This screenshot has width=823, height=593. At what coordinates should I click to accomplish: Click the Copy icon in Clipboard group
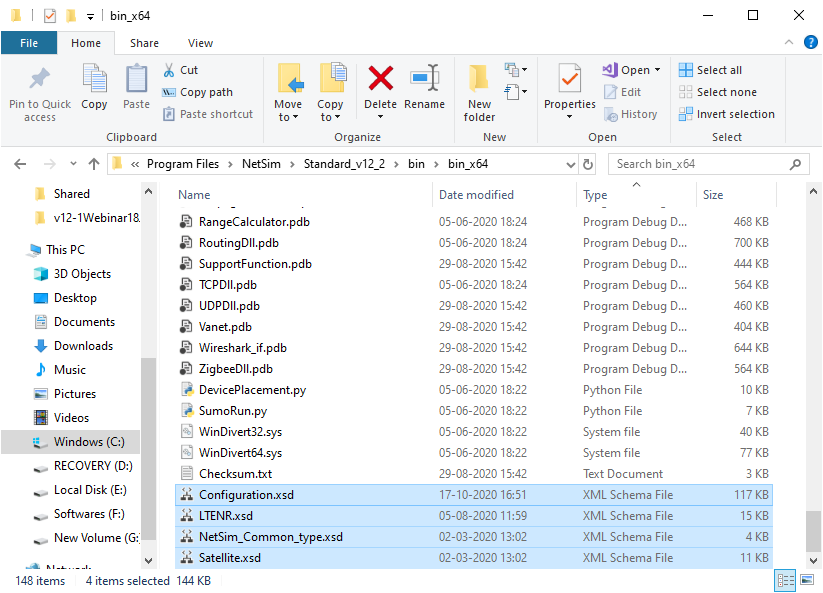(x=94, y=79)
